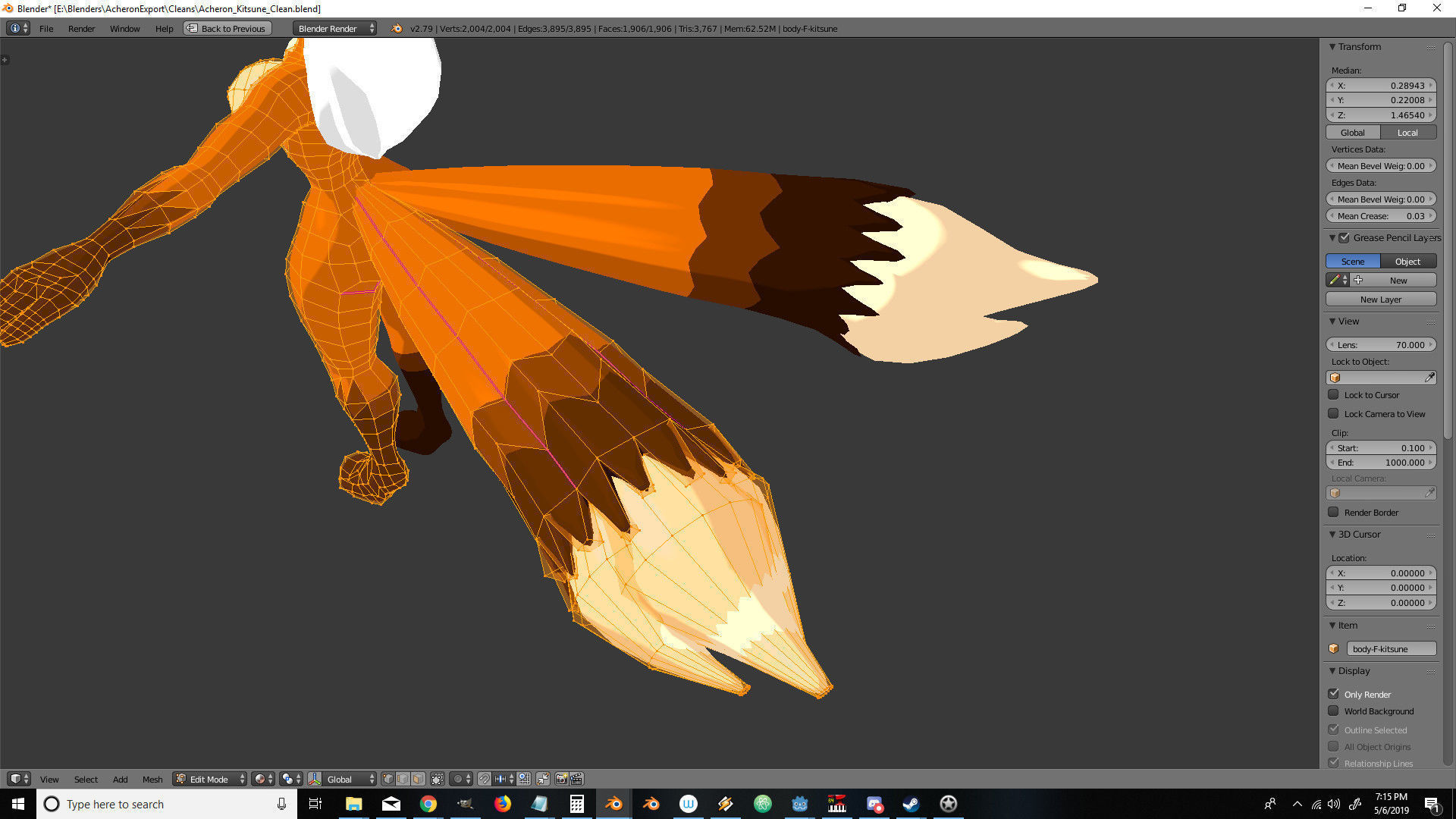Click the grease pencil data-block icon
This screenshot has height=819, width=1456.
tap(1338, 280)
